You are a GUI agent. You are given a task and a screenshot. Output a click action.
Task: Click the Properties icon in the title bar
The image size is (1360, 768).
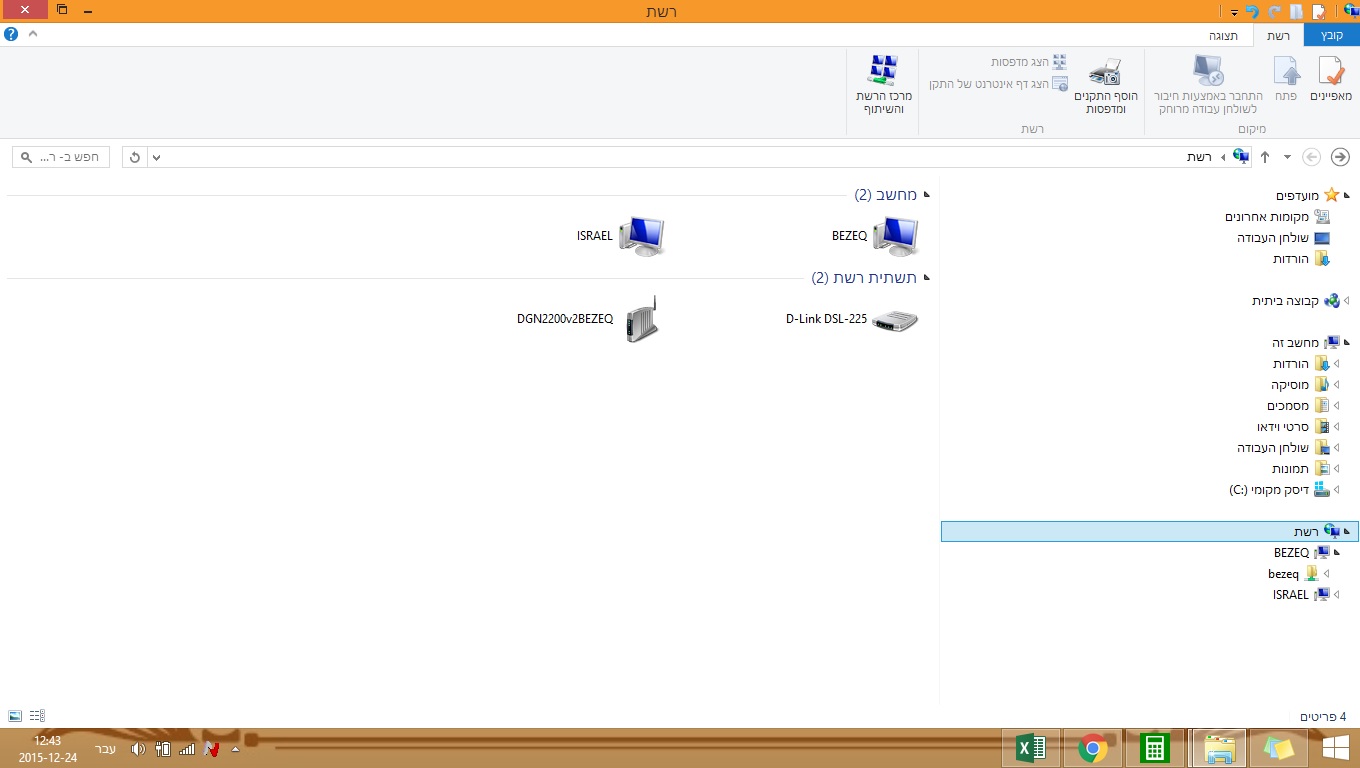1318,12
